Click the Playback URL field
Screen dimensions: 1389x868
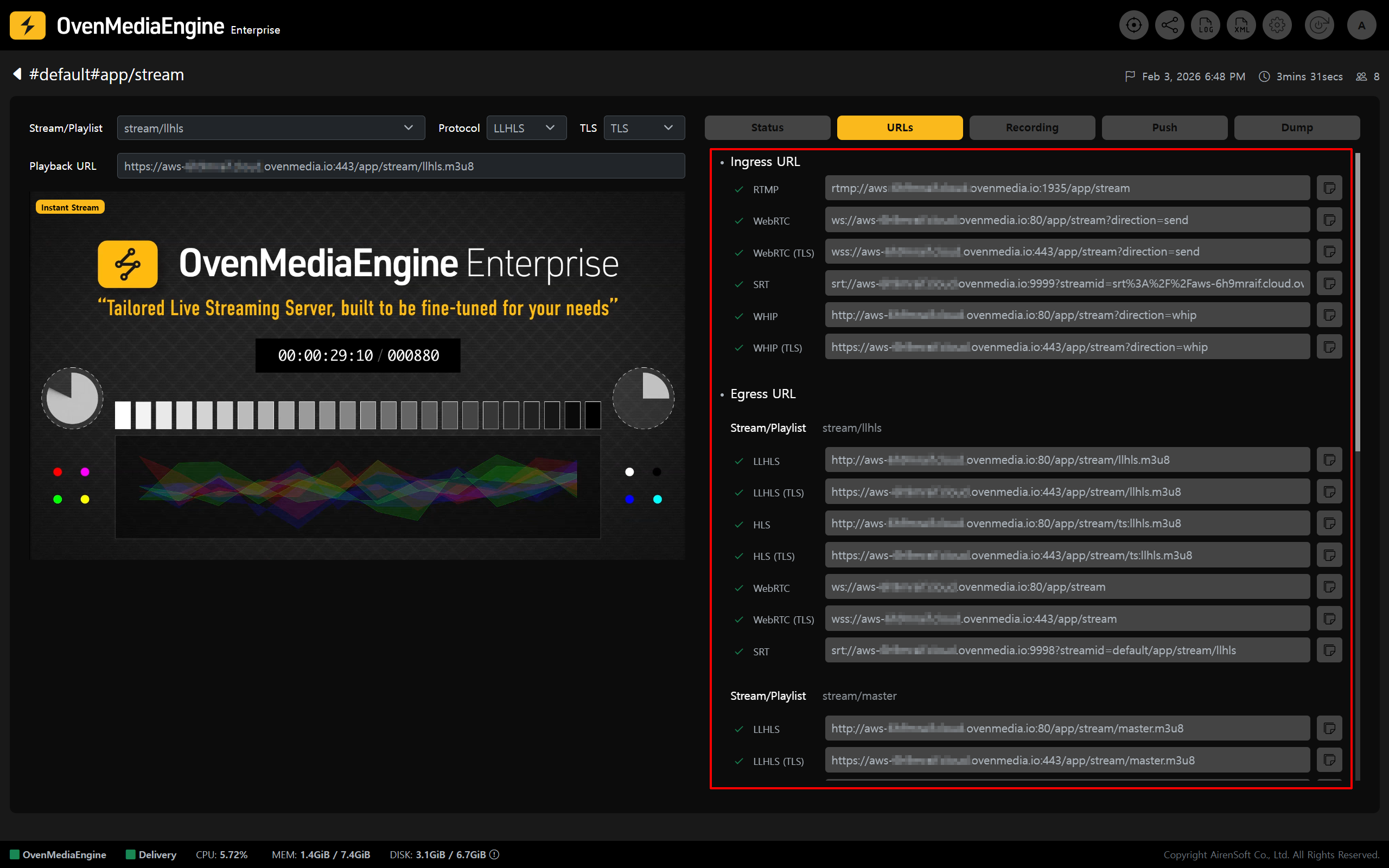point(400,166)
